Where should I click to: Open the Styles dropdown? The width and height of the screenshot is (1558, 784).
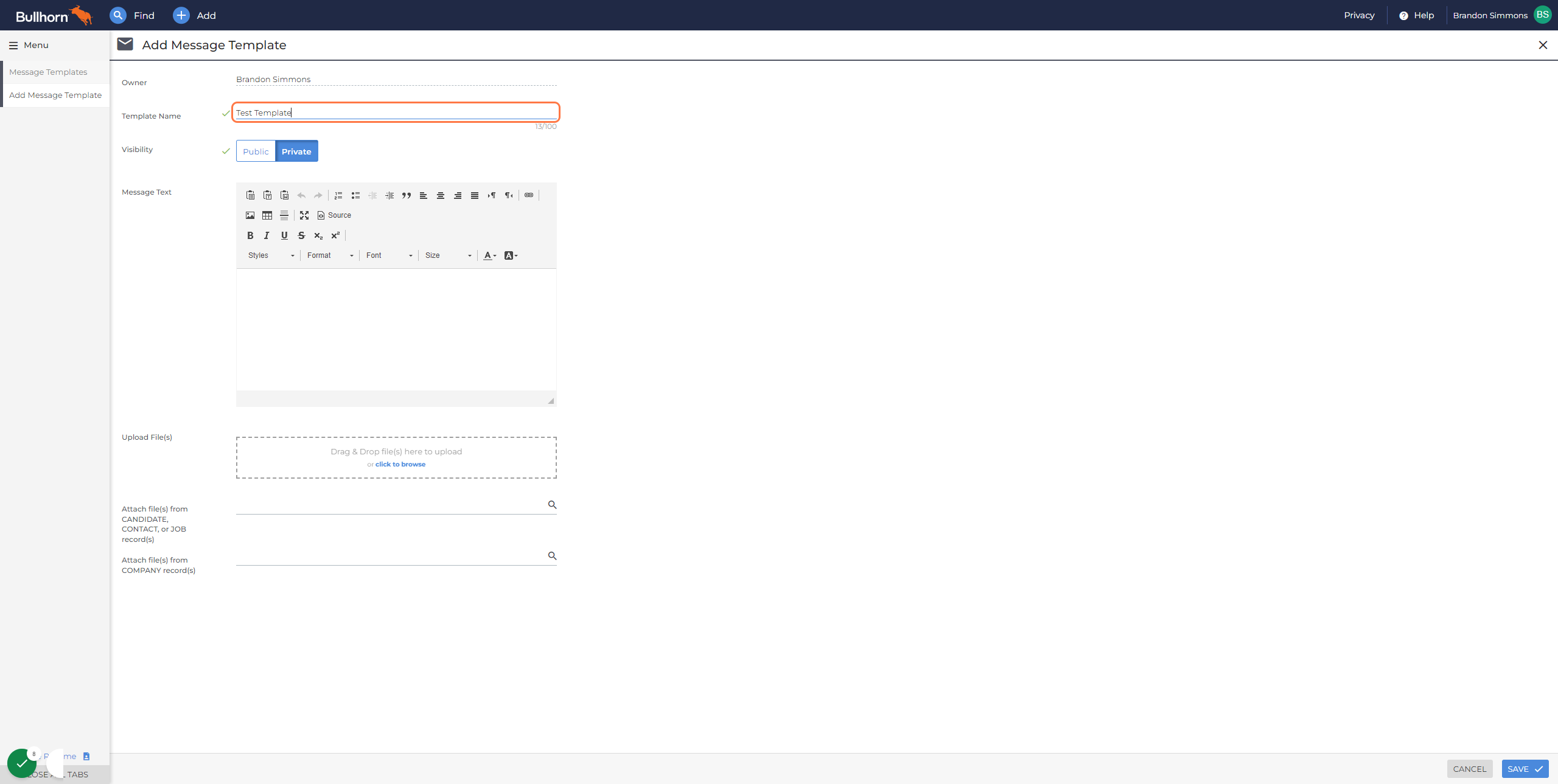(x=271, y=255)
